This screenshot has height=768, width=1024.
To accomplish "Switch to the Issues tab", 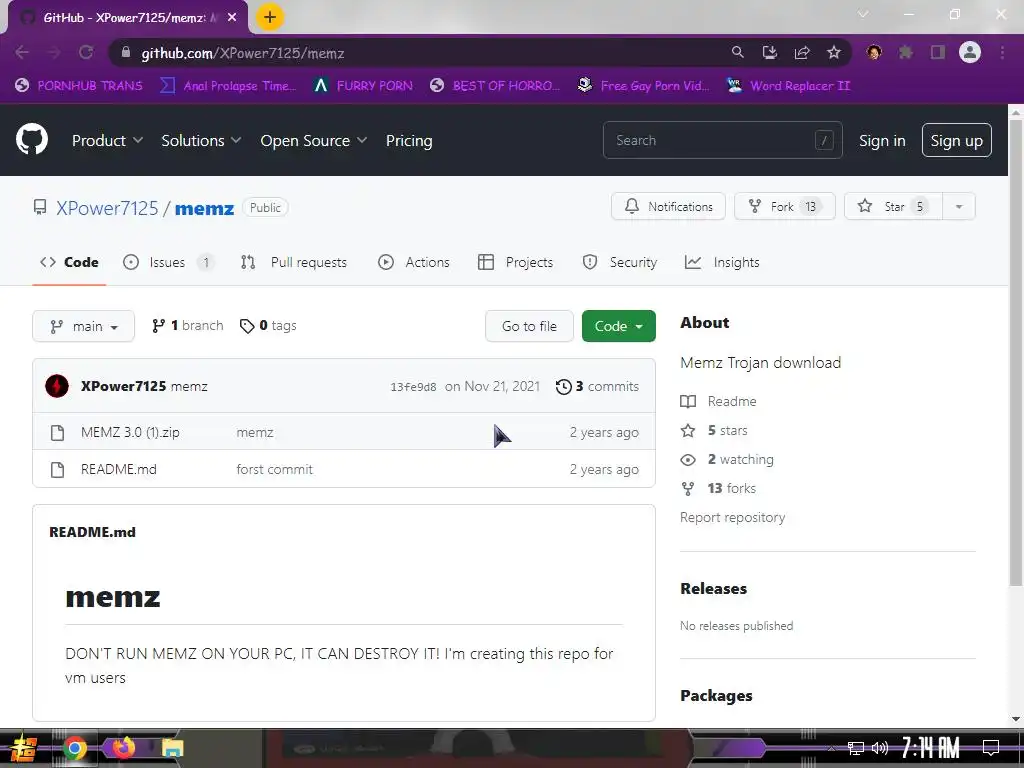I will 168,263.
